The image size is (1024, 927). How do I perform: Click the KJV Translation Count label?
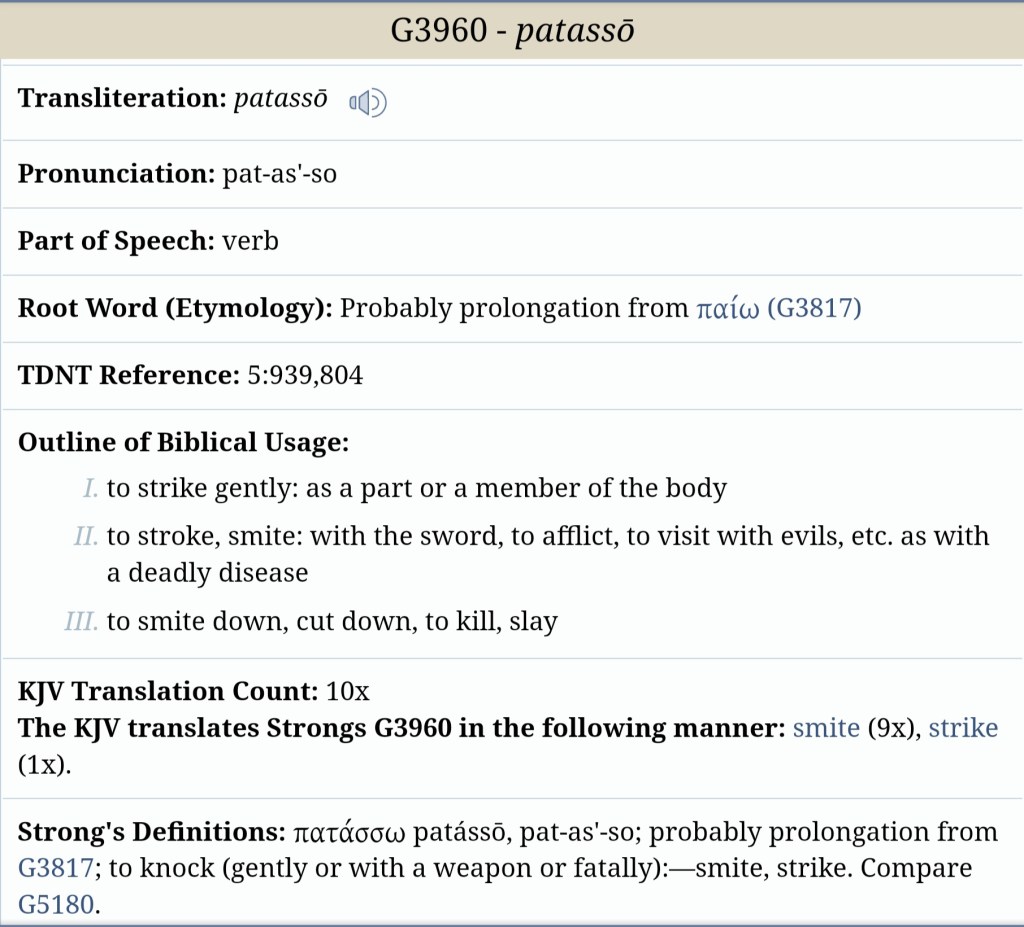(x=167, y=691)
